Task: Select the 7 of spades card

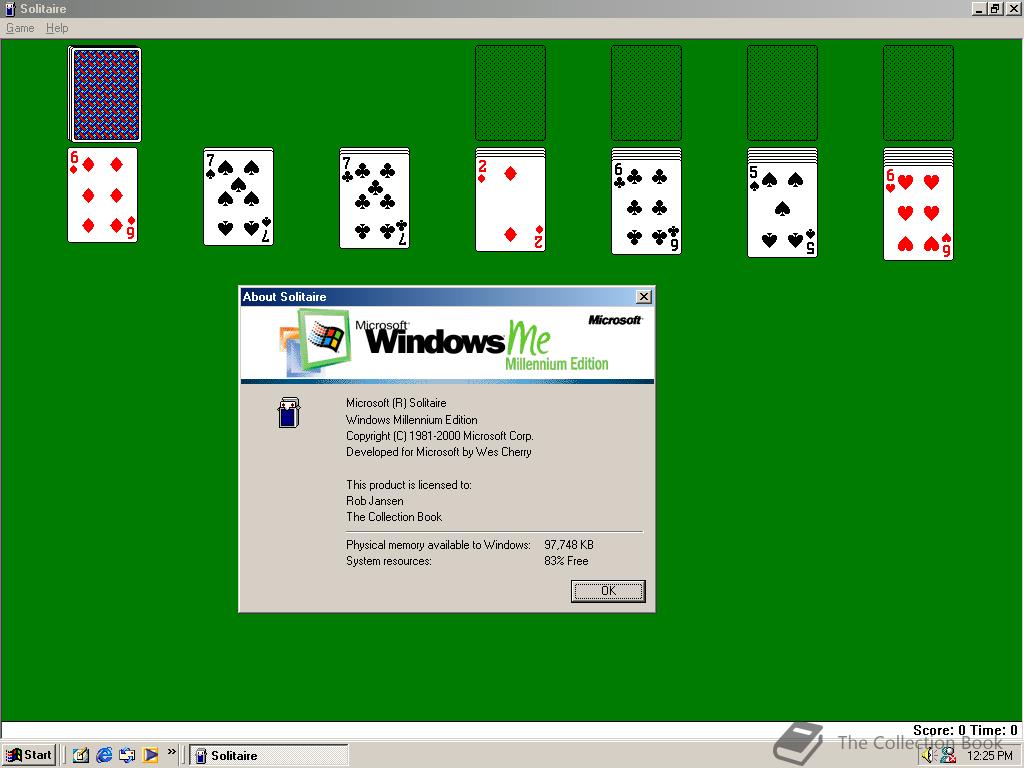Action: point(238,197)
